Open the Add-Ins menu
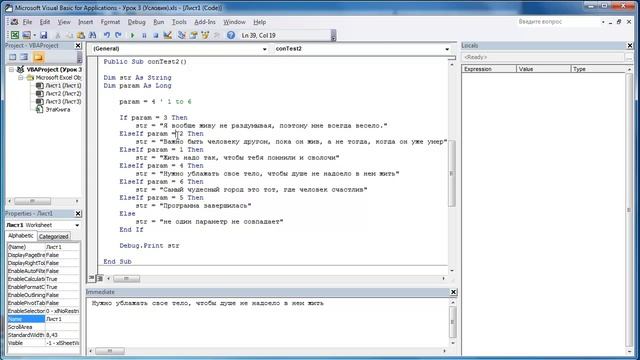The image size is (640, 360). pos(204,22)
